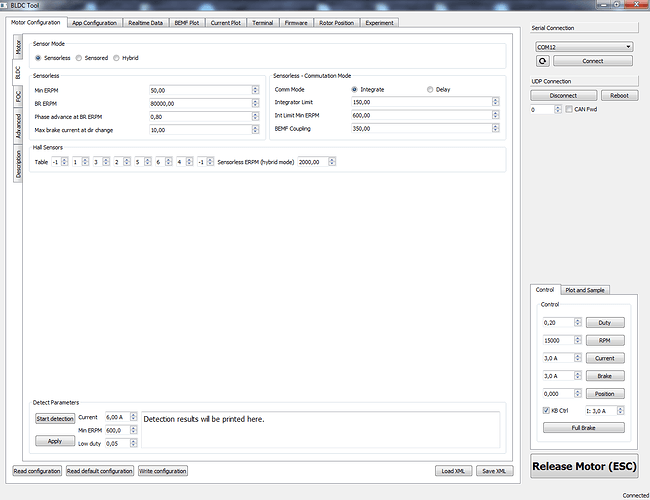
Task: Select Hybrid sensor mode
Action: pos(115,58)
